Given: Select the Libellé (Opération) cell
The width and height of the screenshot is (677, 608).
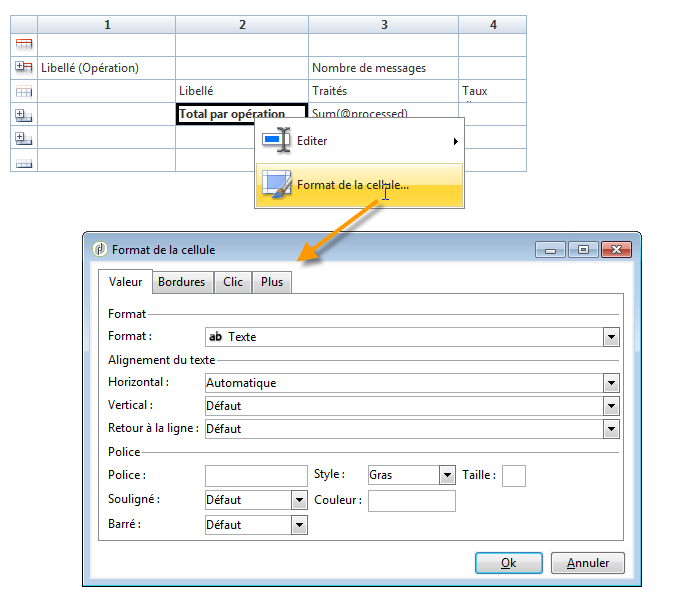Looking at the screenshot, I should [107, 68].
